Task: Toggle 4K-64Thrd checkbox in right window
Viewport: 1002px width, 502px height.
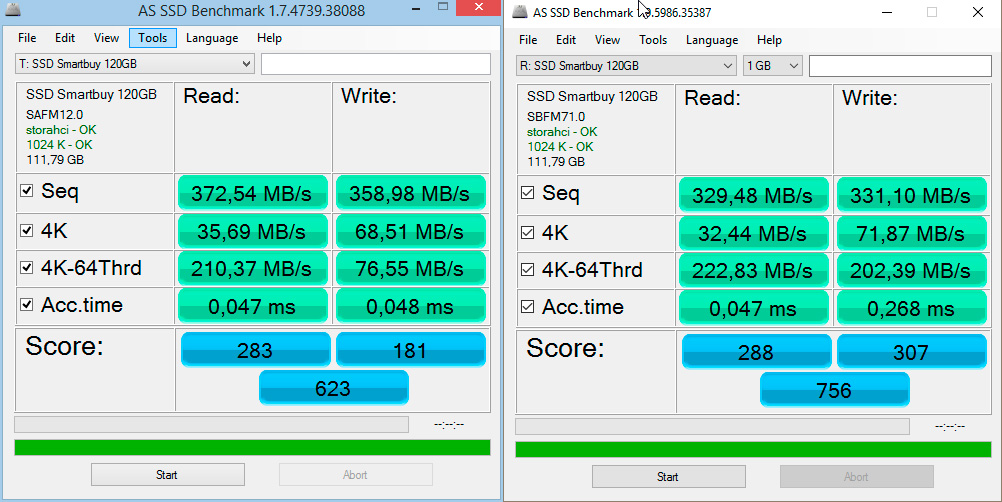Action: (x=527, y=270)
